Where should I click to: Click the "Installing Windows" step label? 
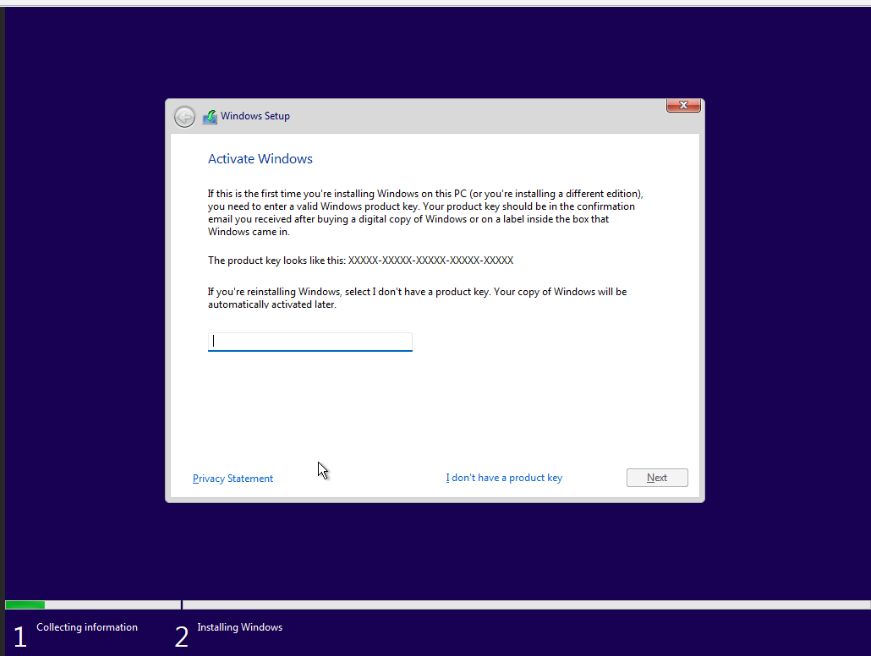click(239, 627)
